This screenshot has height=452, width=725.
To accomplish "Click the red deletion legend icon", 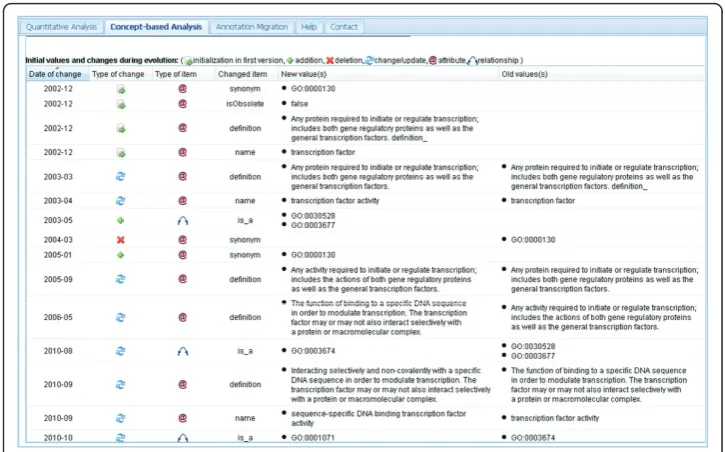I will pos(330,61).
